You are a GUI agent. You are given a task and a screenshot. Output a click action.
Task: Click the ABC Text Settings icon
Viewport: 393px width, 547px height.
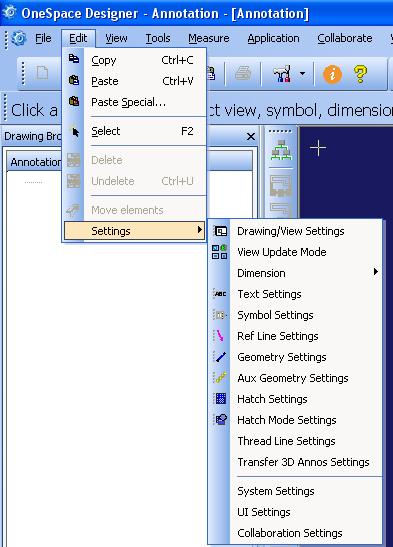pos(220,294)
